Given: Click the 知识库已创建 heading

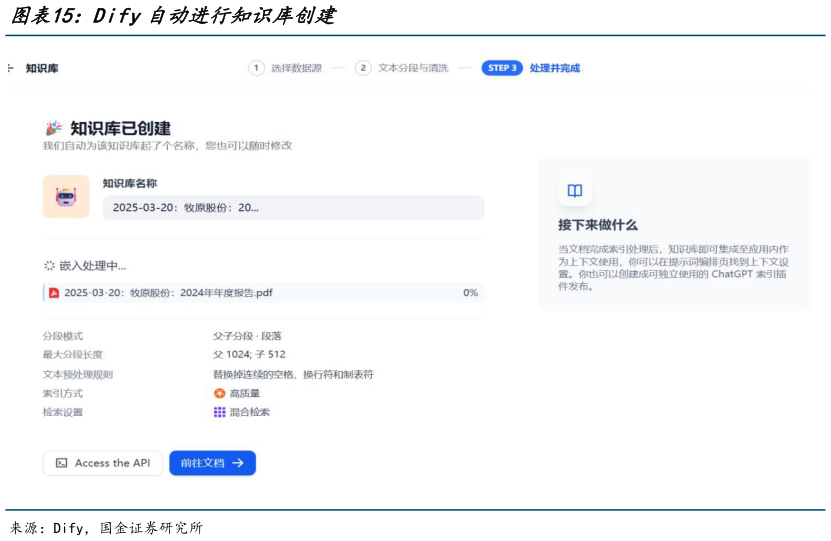Looking at the screenshot, I should coord(120,128).
